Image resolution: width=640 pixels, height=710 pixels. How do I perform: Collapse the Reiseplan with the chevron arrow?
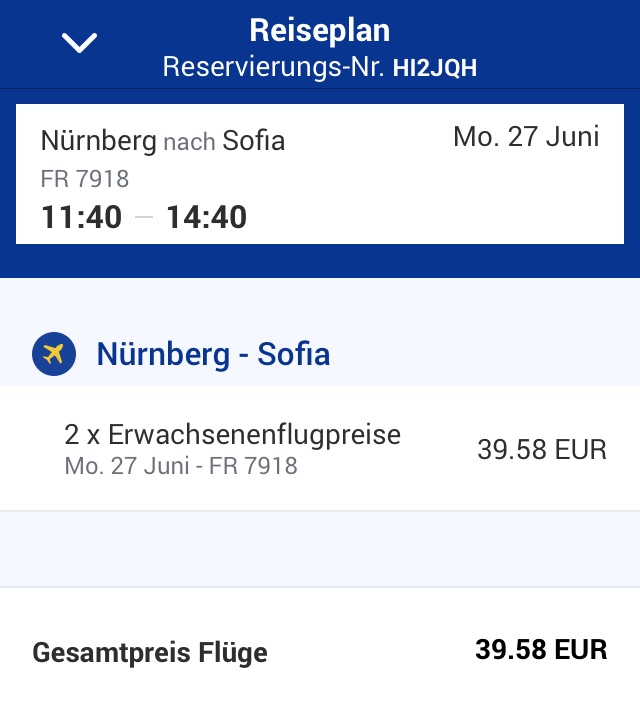[x=79, y=42]
